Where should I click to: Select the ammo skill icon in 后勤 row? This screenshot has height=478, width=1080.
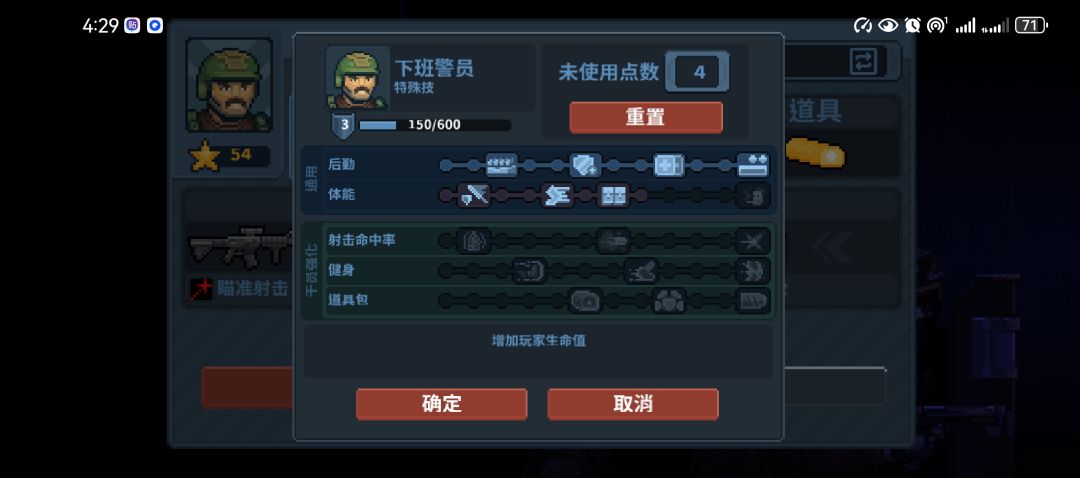[x=501, y=165]
